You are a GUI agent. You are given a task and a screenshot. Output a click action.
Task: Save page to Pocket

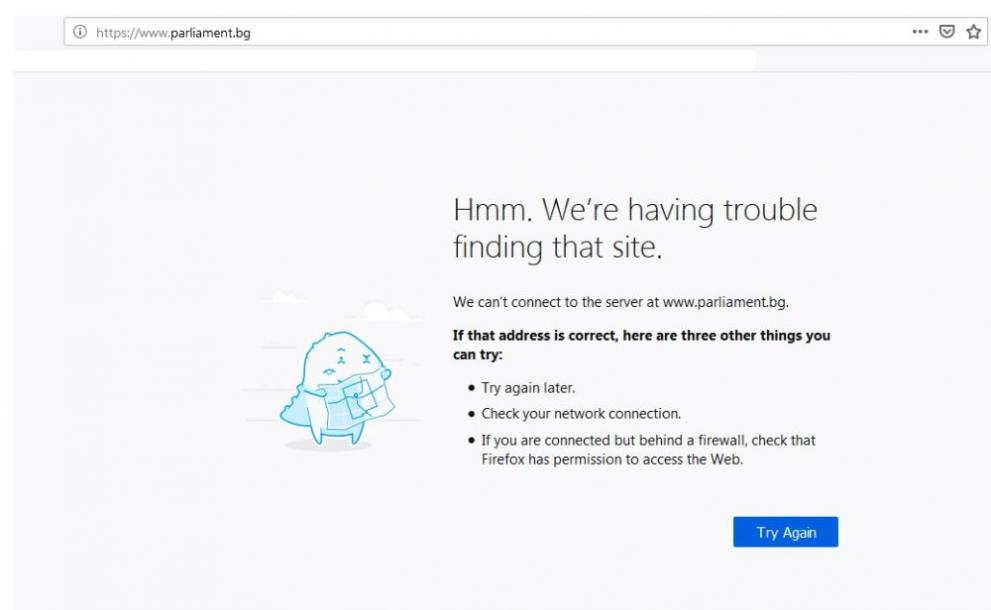[945, 32]
